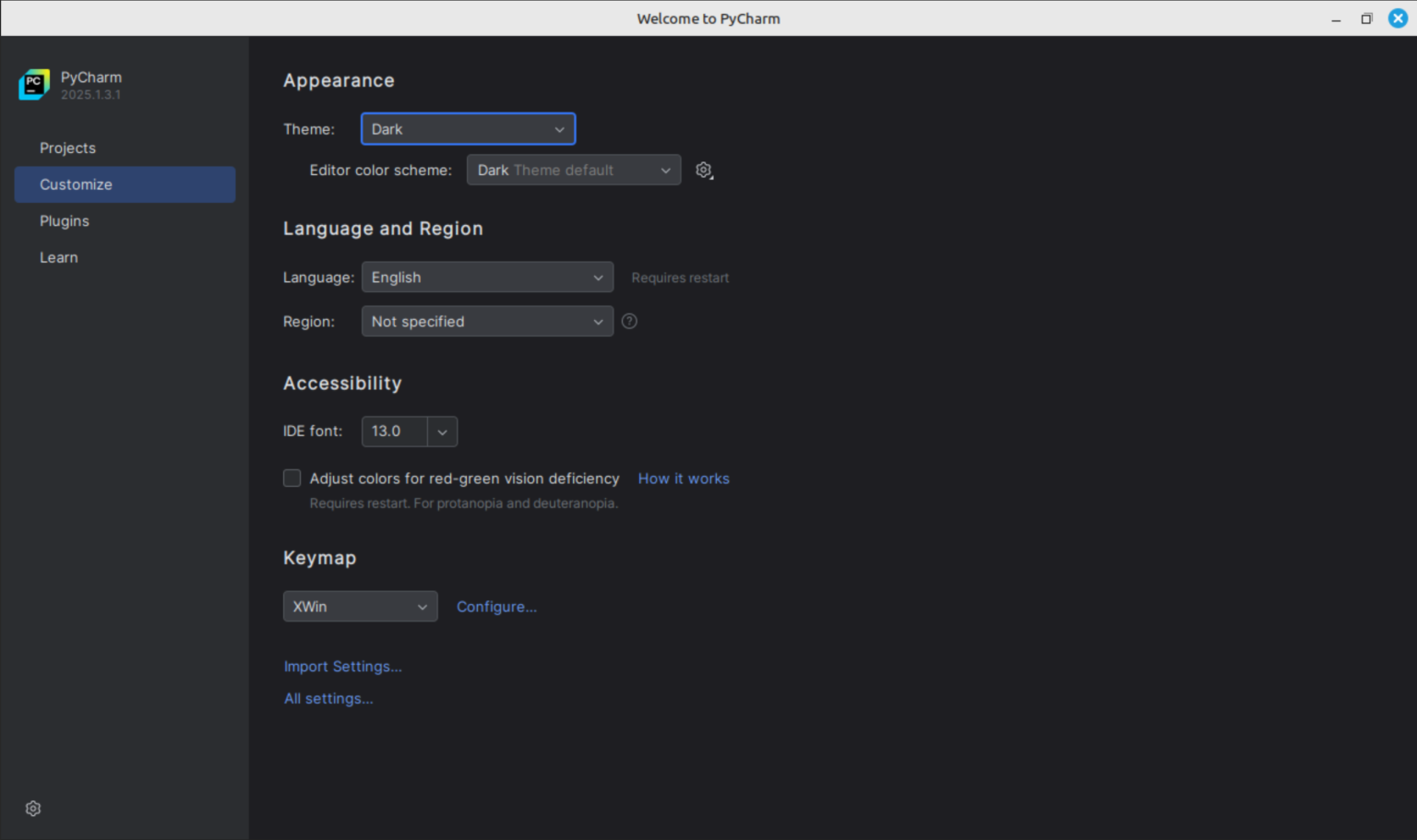Click the Theme dropdown chevron arrow

pos(559,129)
